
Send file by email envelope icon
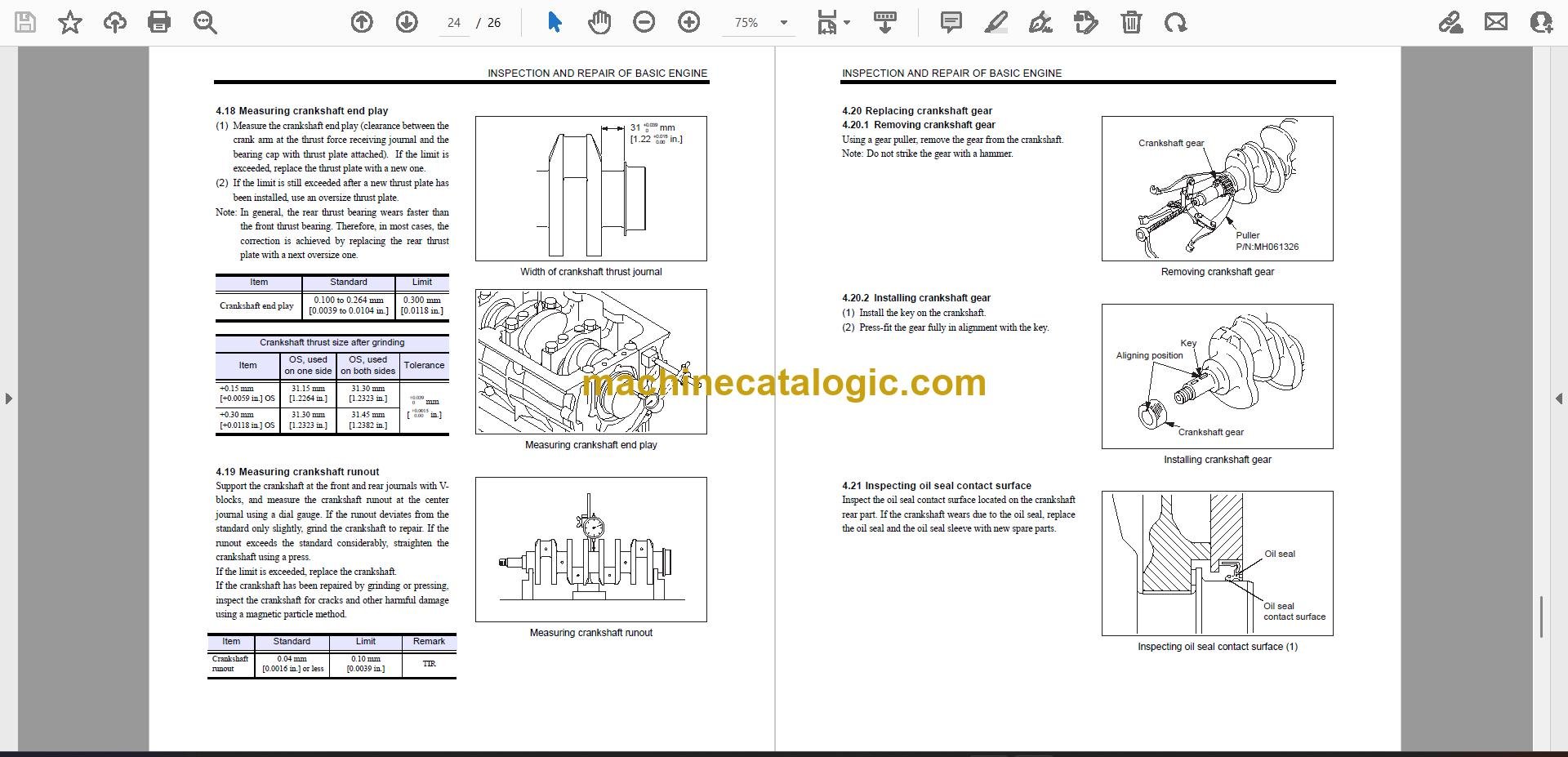tap(1496, 22)
